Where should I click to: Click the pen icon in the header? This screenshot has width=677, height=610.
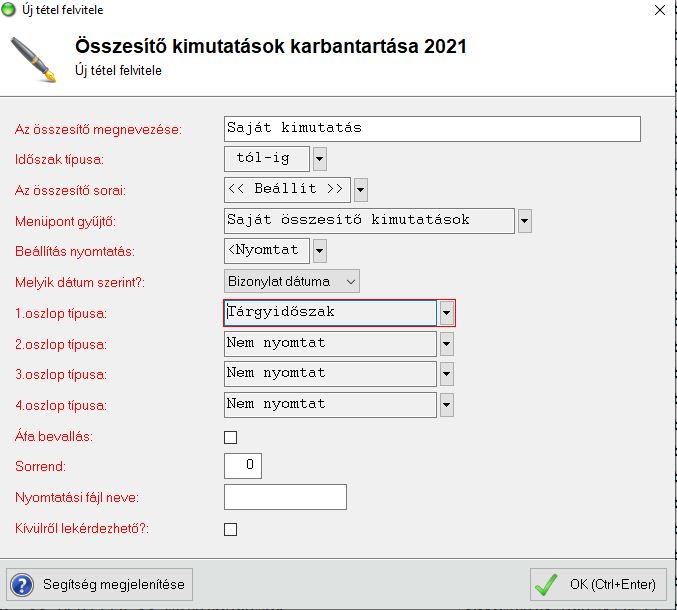pos(32,57)
